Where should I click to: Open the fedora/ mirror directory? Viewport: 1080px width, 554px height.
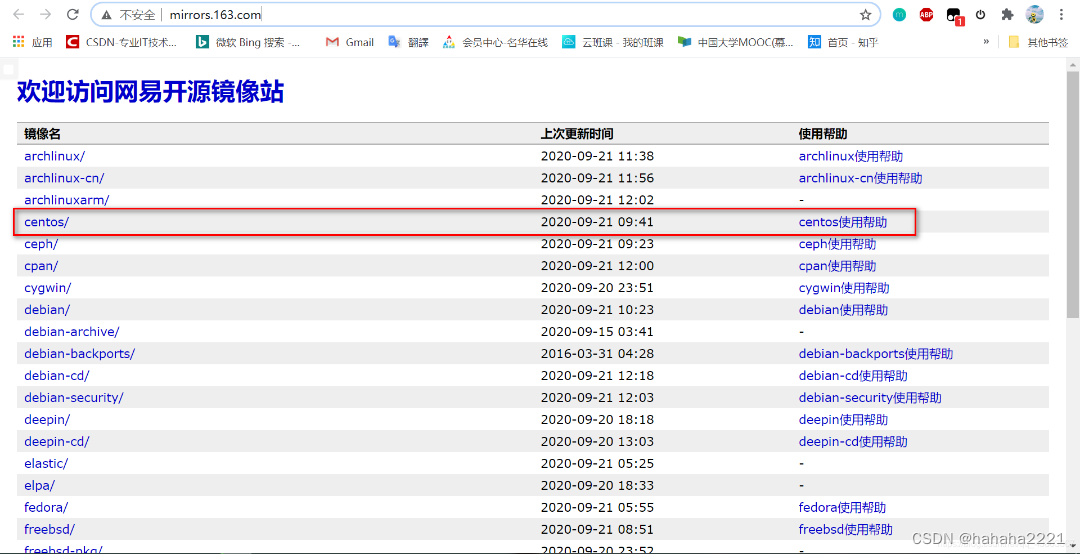pos(46,508)
